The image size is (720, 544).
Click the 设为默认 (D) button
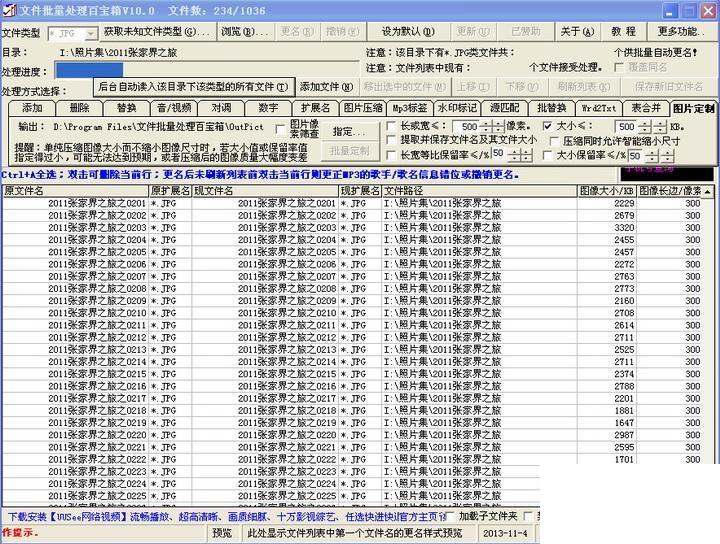point(408,32)
